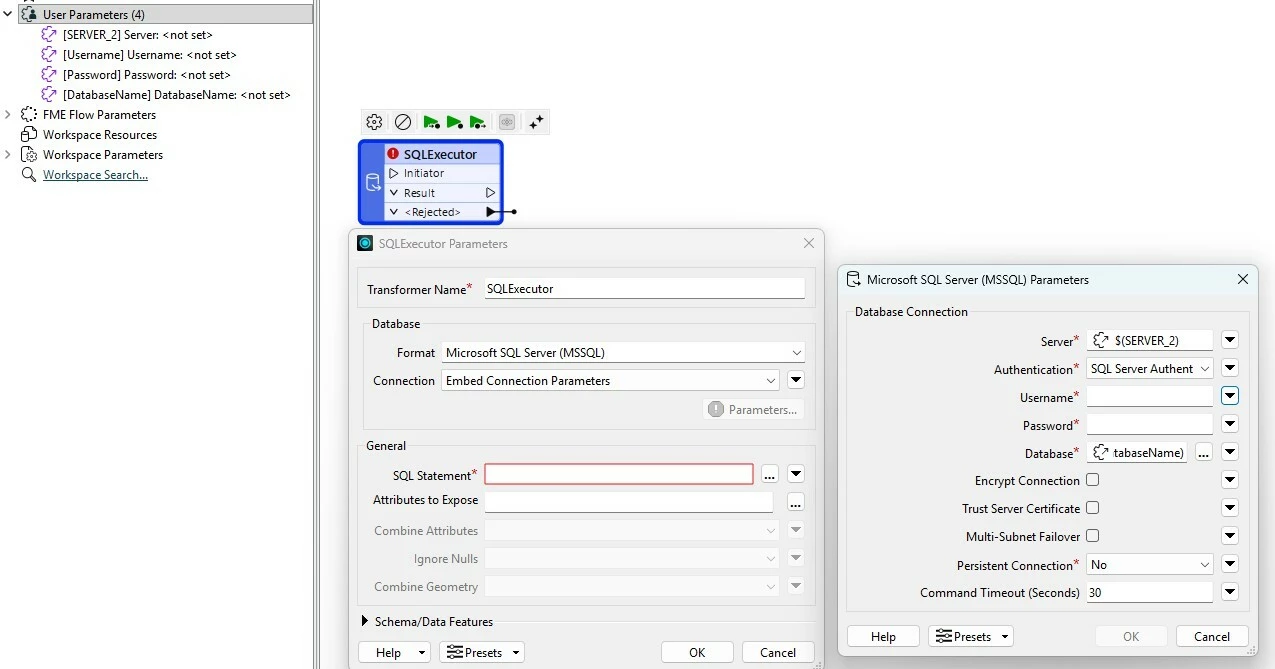Click the Password user parameter icon

click(49, 74)
